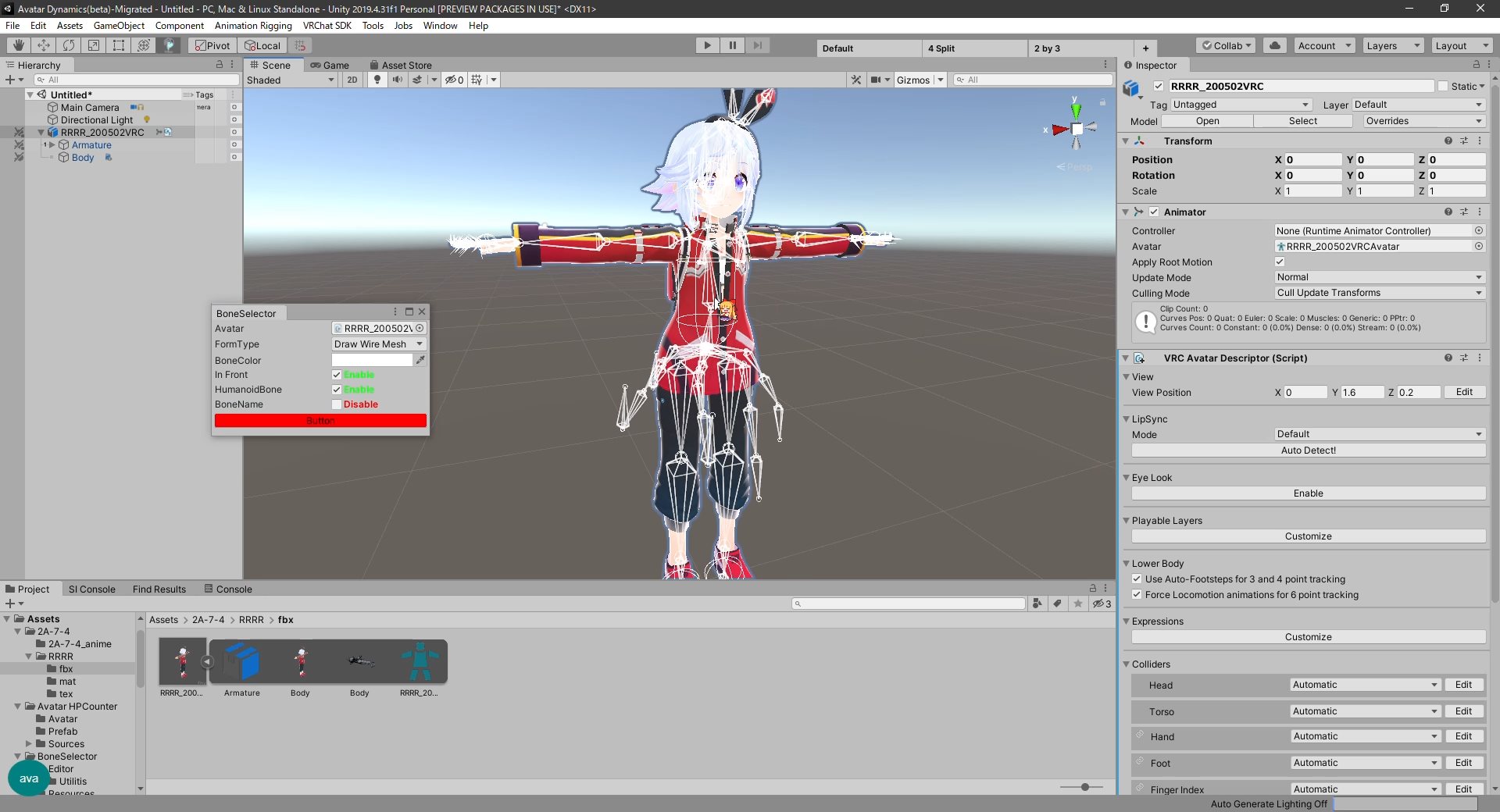Click the Pause button
This screenshot has height=812, width=1500.
[x=732, y=45]
